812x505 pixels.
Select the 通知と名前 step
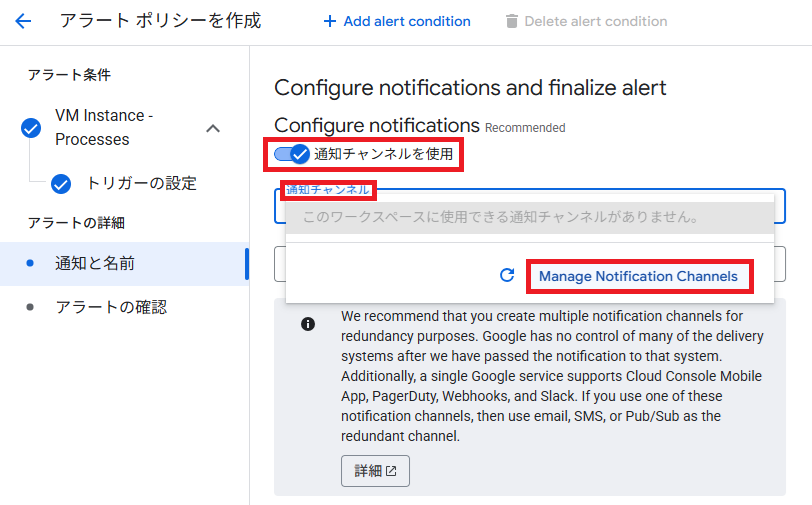[x=95, y=264]
